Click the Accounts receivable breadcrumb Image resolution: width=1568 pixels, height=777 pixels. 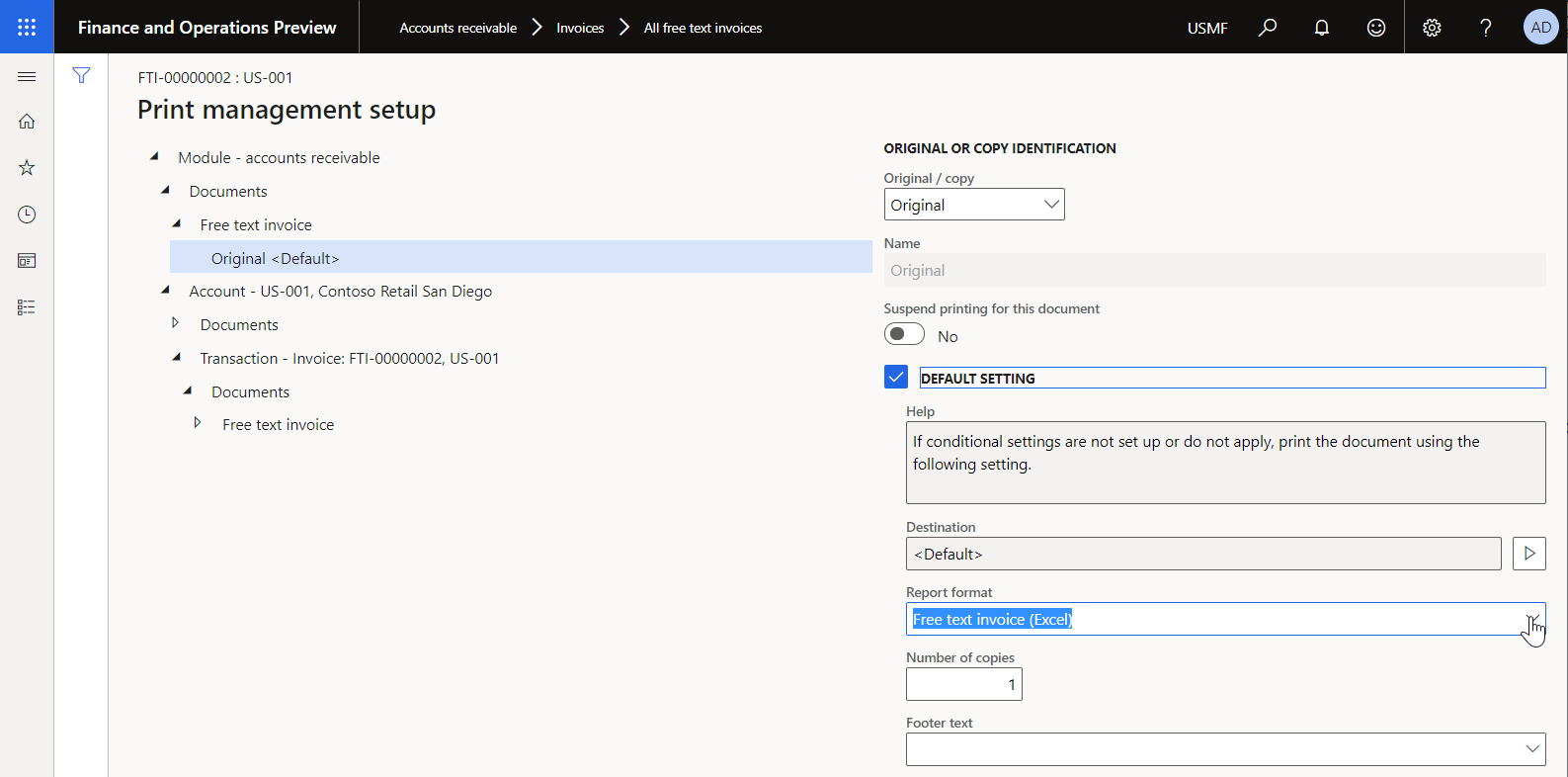point(457,28)
